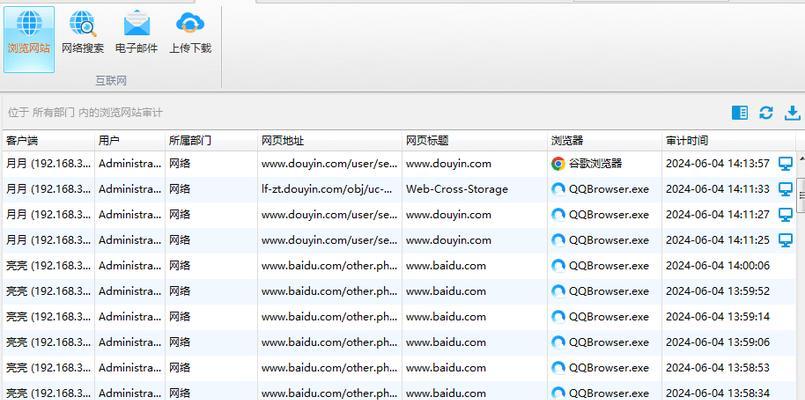Open the 网络搜索 audit section
The height and width of the screenshot is (400, 805).
(83, 33)
